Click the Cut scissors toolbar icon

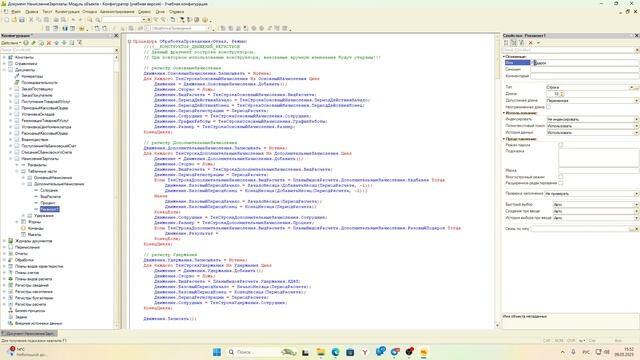[31, 20]
